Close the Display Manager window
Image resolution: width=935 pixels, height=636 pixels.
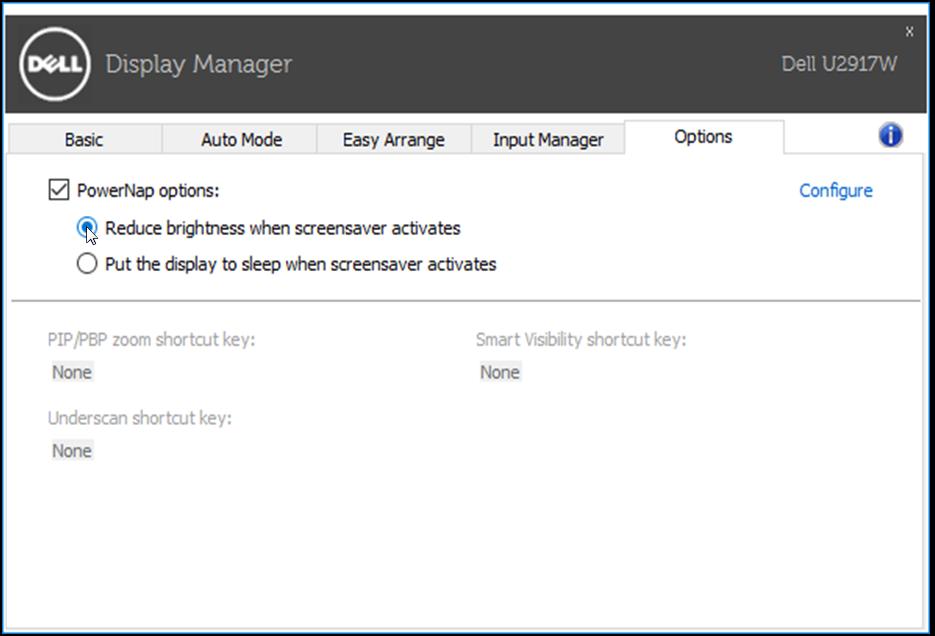click(x=909, y=32)
